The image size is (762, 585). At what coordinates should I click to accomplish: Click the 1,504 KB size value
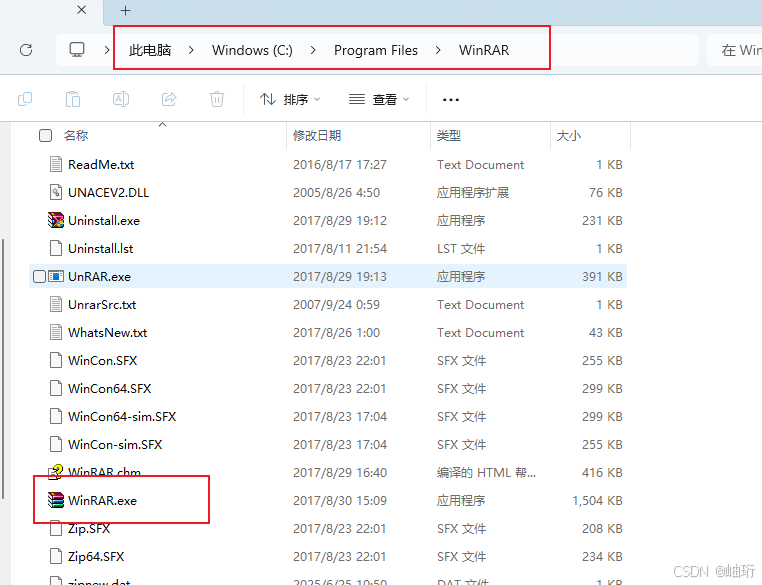click(597, 500)
